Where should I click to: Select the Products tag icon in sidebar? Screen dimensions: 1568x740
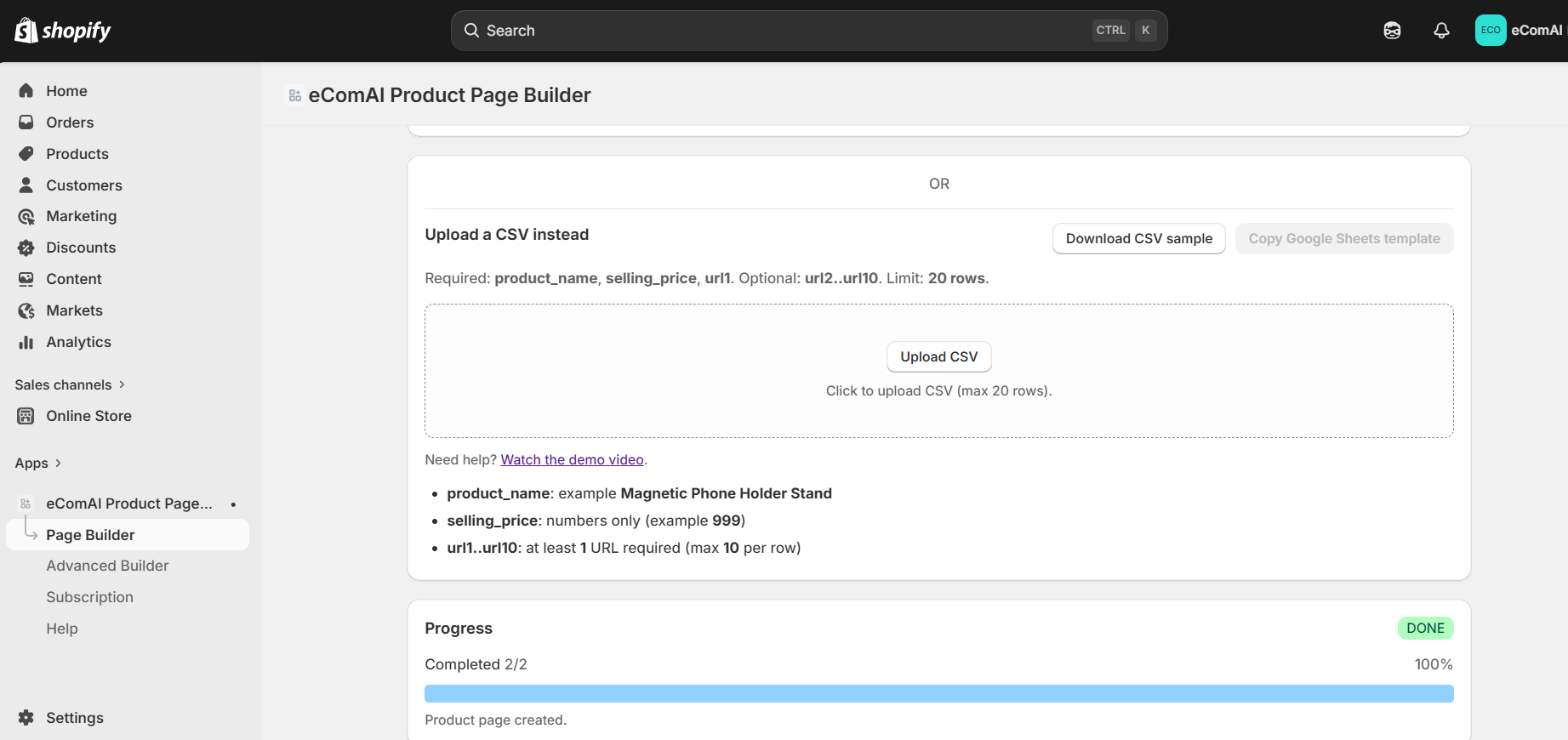26,153
